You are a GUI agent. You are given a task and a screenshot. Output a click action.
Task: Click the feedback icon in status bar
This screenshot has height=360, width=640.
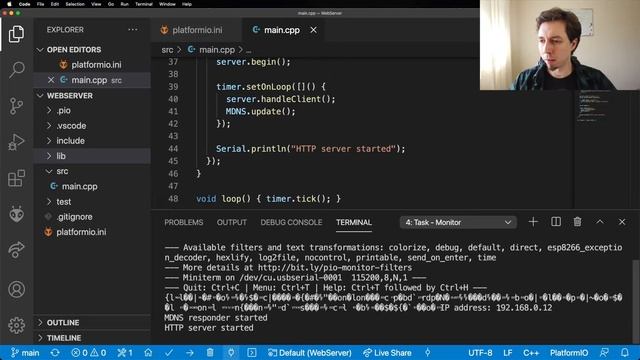[x=604, y=353]
